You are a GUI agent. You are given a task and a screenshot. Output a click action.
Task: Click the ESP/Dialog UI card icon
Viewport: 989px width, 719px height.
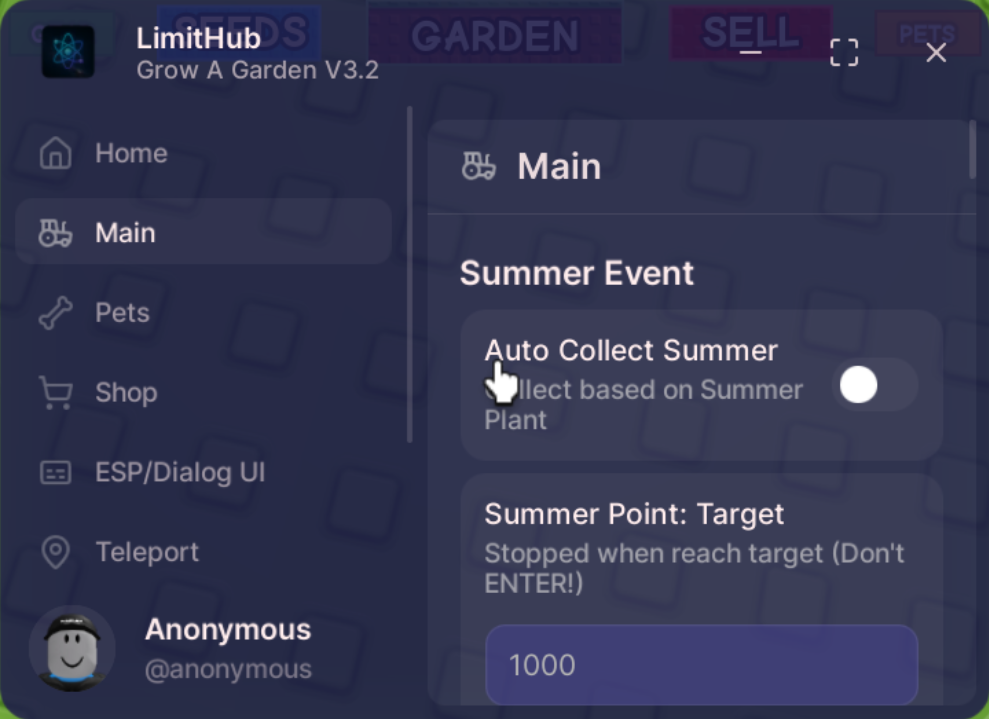click(56, 472)
